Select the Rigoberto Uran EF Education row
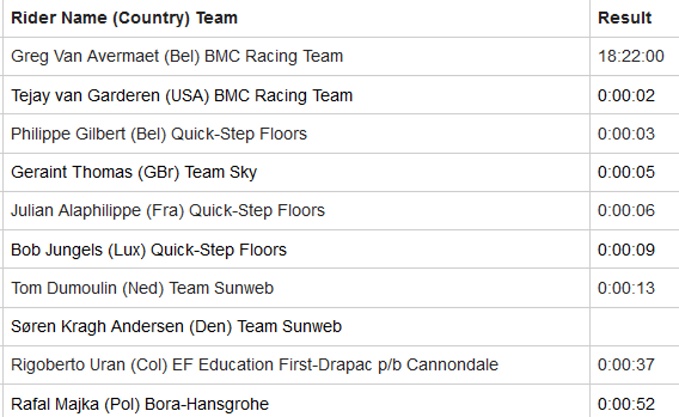 (x=255, y=365)
